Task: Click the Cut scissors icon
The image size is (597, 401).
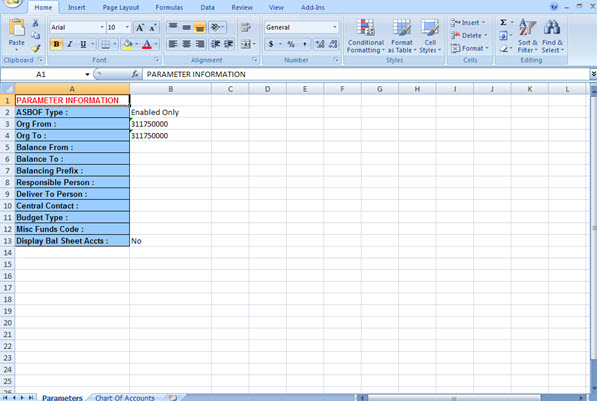Action: [35, 23]
